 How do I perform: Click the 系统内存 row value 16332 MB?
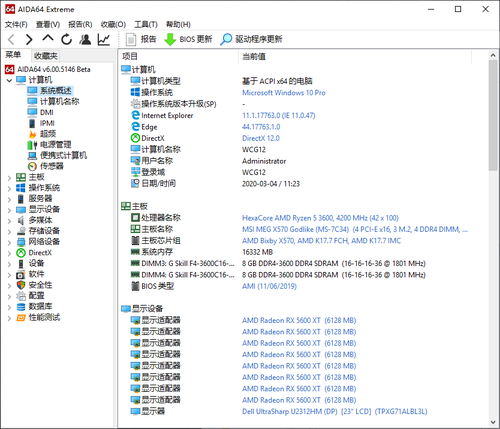[x=257, y=252]
